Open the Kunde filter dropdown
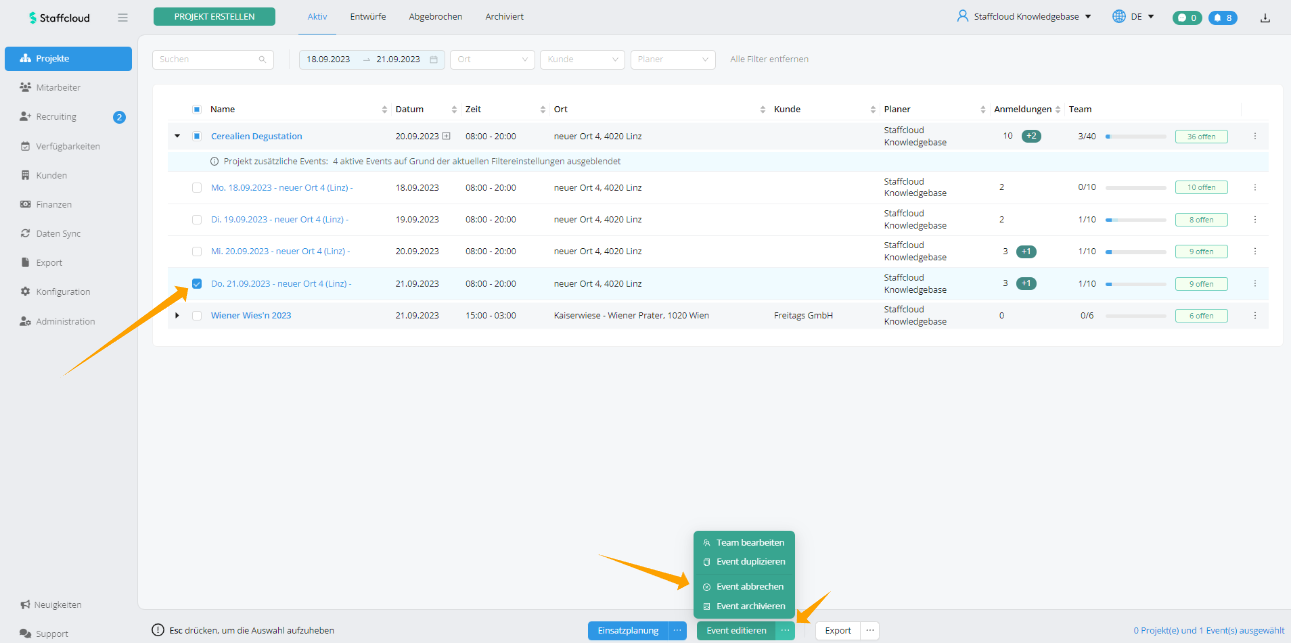Screen dimensions: 1291x643 click(582, 59)
